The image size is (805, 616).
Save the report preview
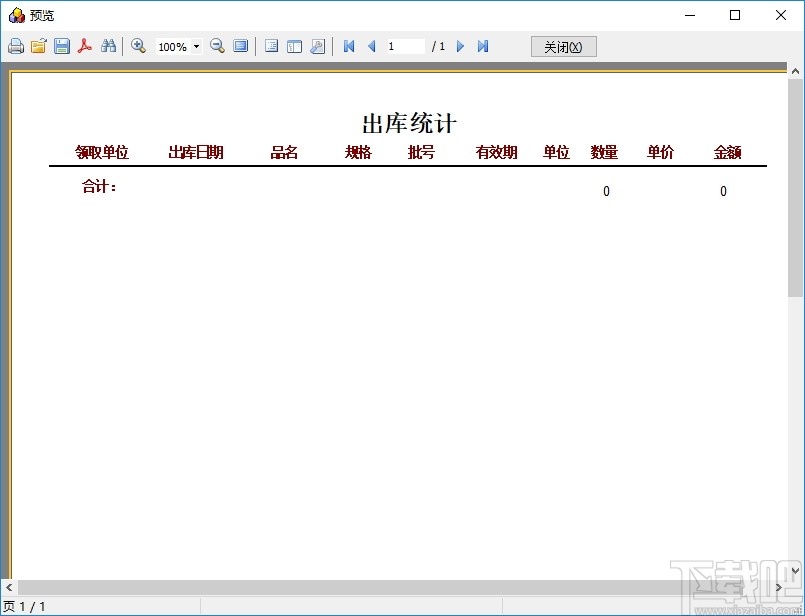point(61,46)
